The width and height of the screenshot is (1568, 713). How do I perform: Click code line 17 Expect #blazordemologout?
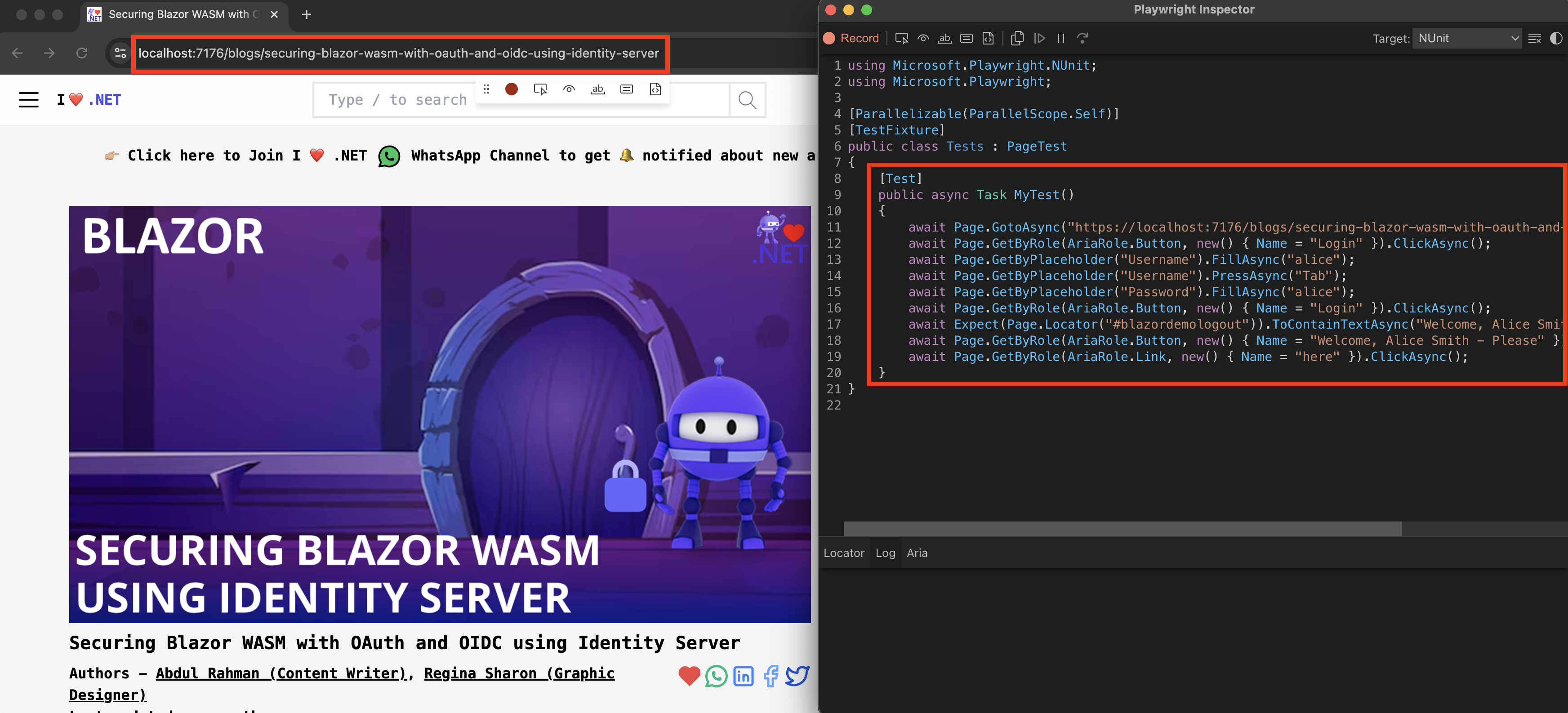coord(1236,325)
